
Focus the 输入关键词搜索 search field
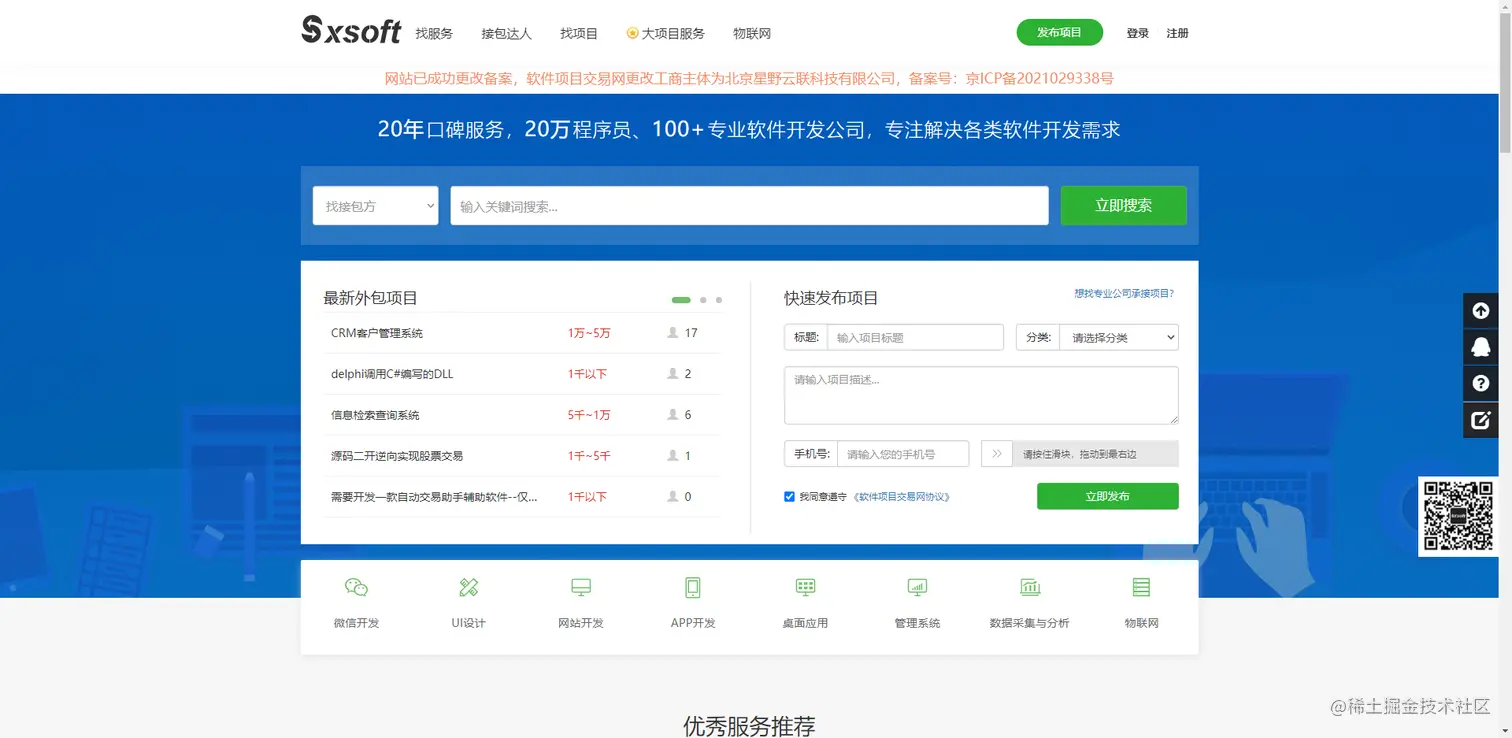coord(749,206)
